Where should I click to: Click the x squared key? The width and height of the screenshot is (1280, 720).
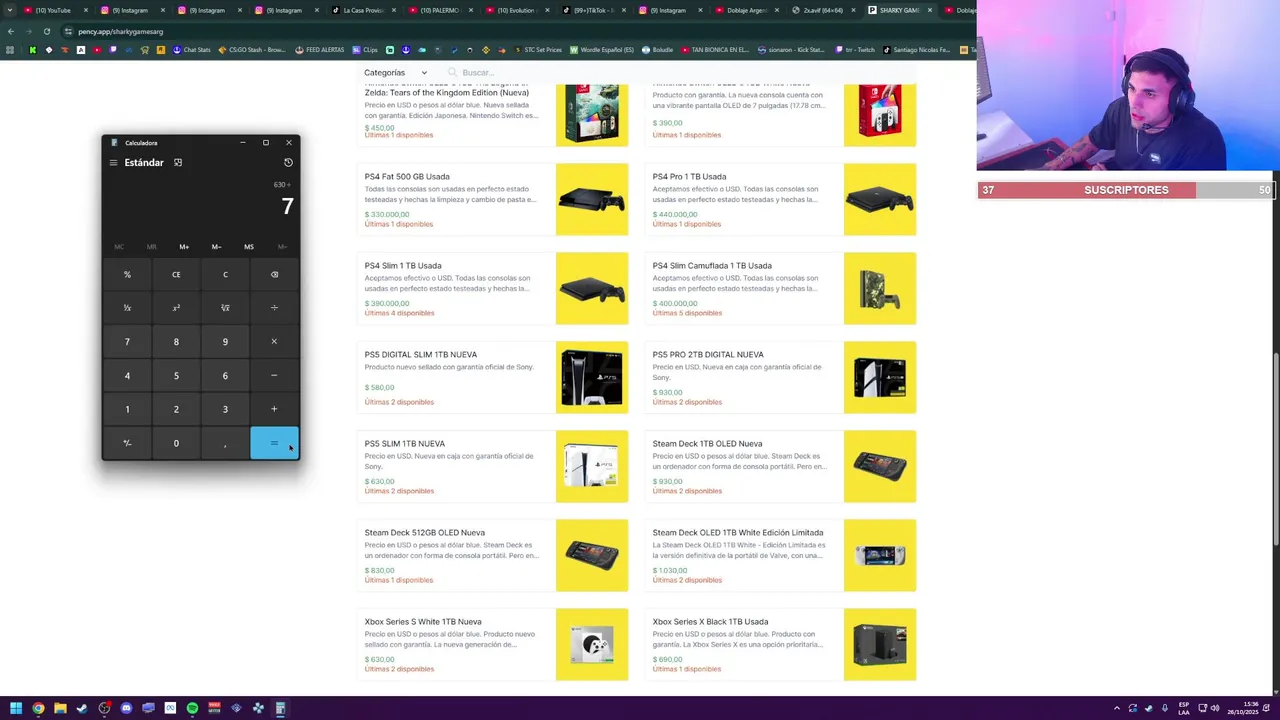click(x=176, y=308)
